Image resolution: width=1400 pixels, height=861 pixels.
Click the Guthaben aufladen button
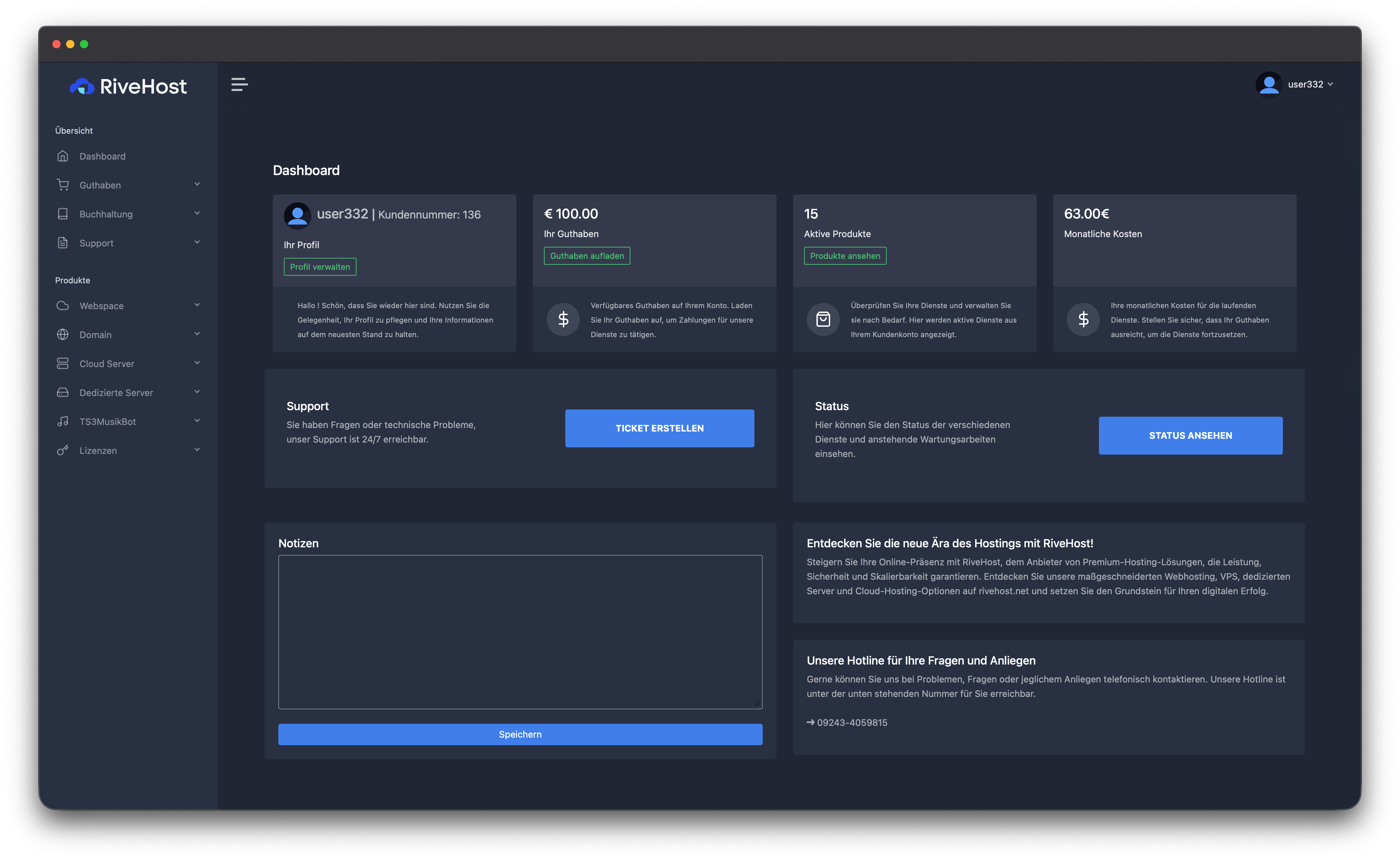(587, 256)
